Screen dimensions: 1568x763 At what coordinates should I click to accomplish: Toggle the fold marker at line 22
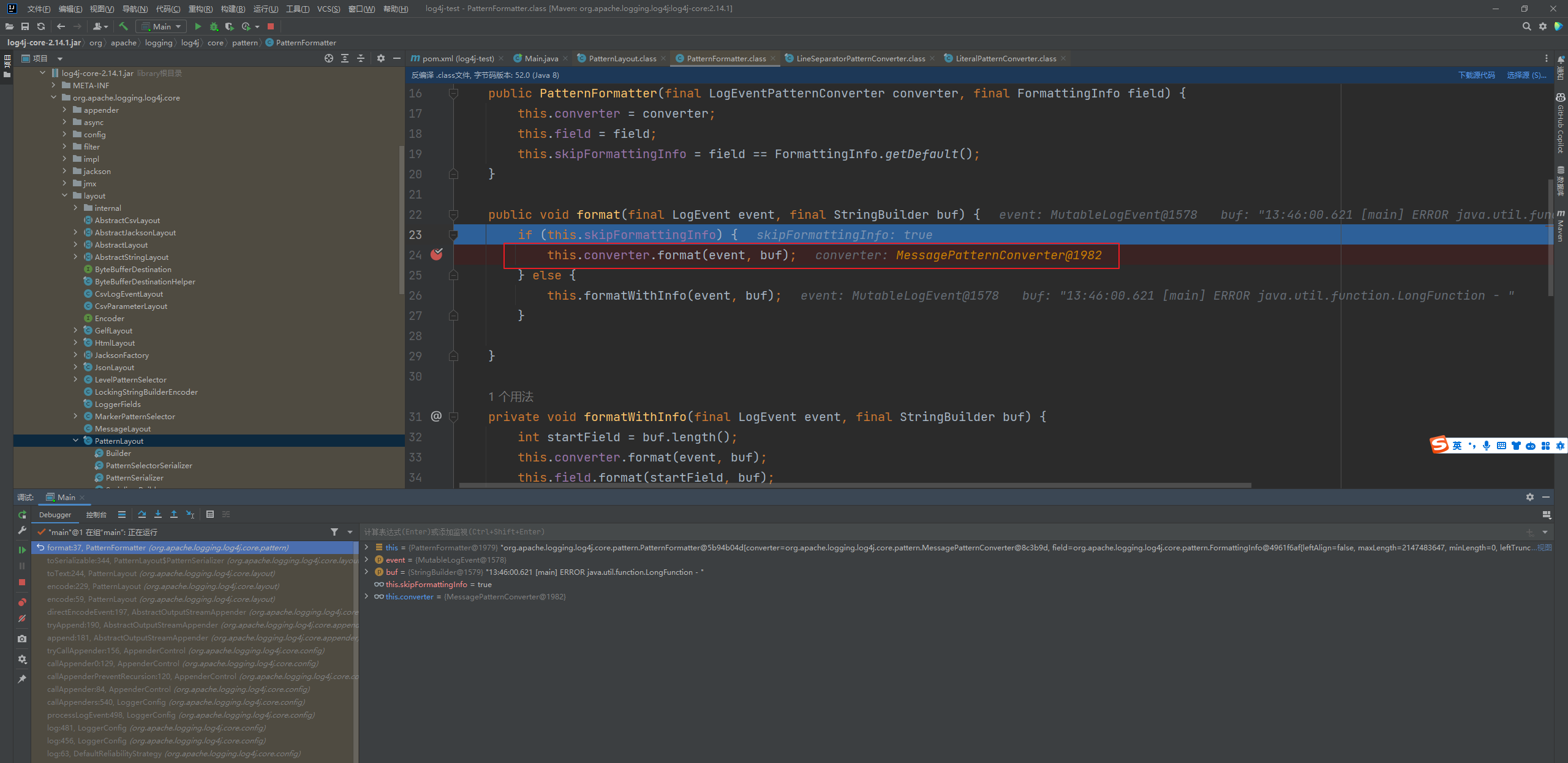pos(454,214)
